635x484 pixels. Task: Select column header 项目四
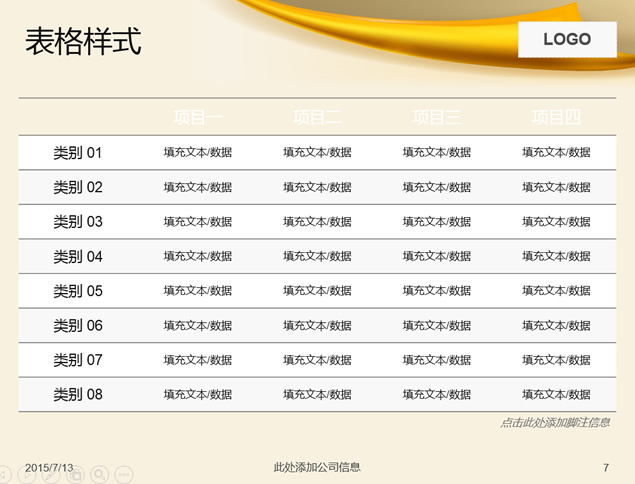[x=556, y=117]
